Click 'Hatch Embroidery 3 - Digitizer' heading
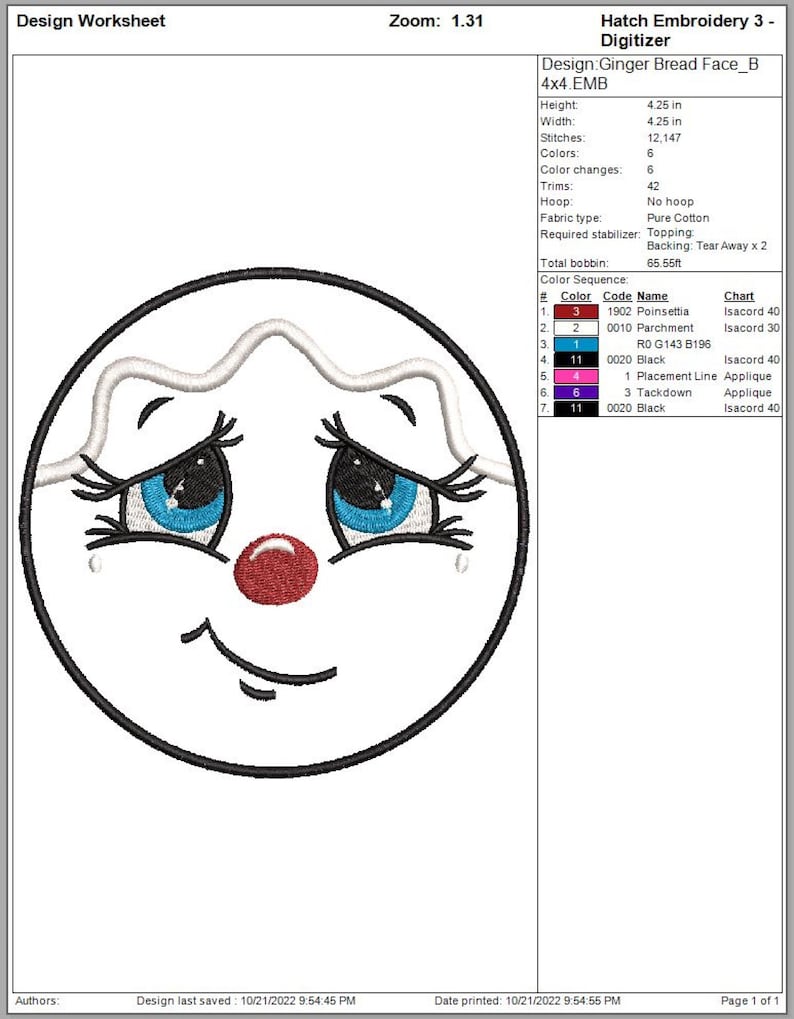794x1019 pixels. 687,31
